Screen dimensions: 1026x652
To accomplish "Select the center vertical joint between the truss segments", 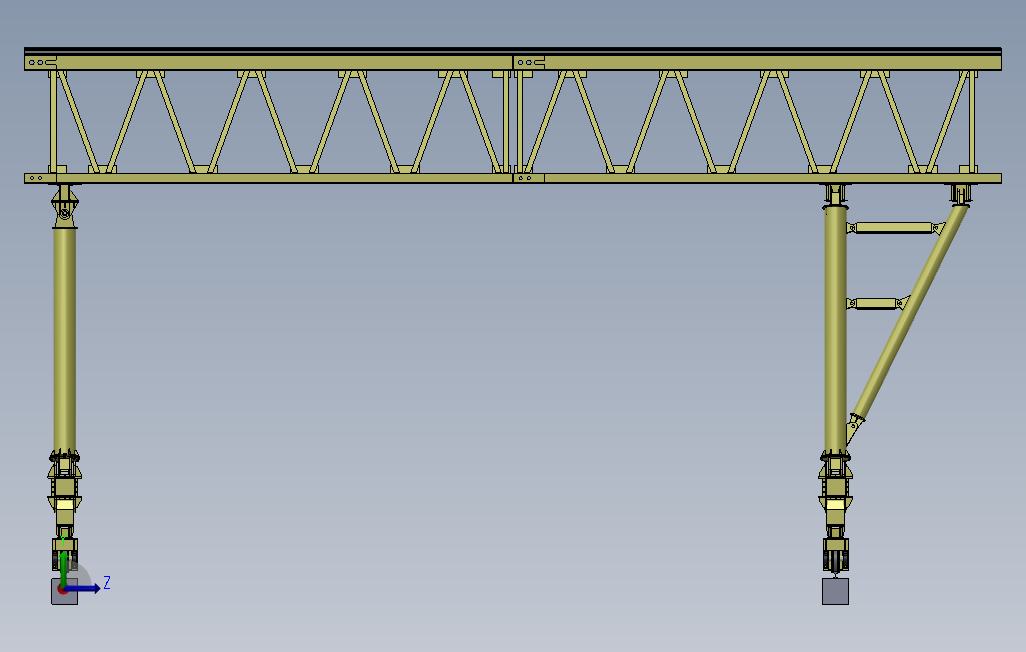I will point(513,121).
